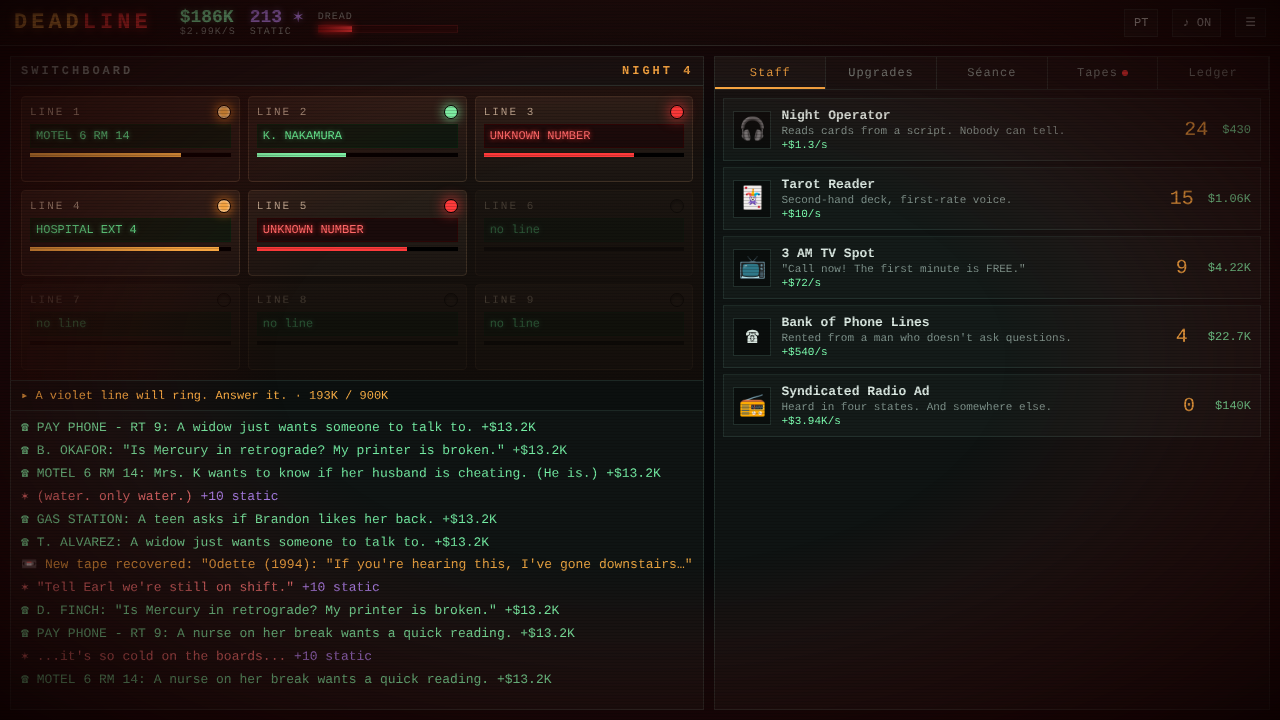This screenshot has height=720, width=1280.
Task: Answer the UNKNOWN NUMBER on Line 3
Action: tap(584, 139)
